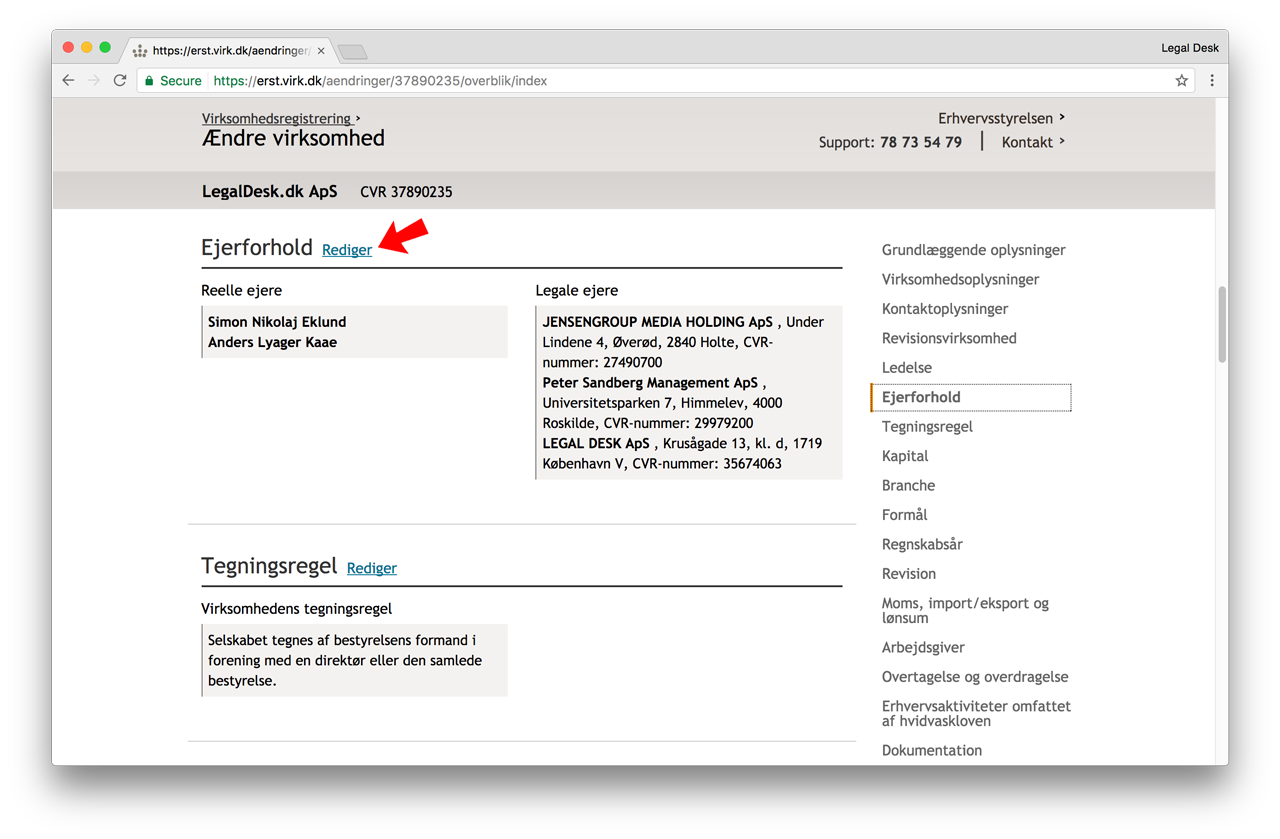Click owner name Anders Lyager Kaae

[x=272, y=342]
